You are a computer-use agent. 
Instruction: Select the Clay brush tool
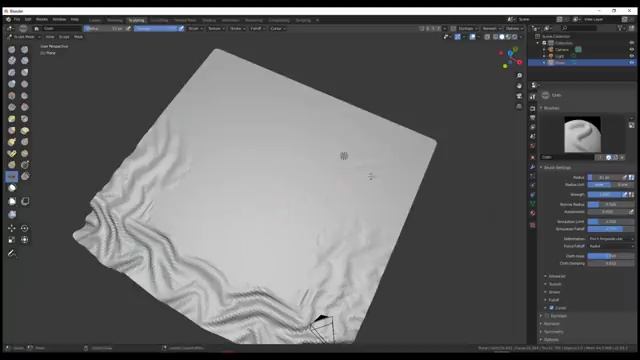point(12,60)
